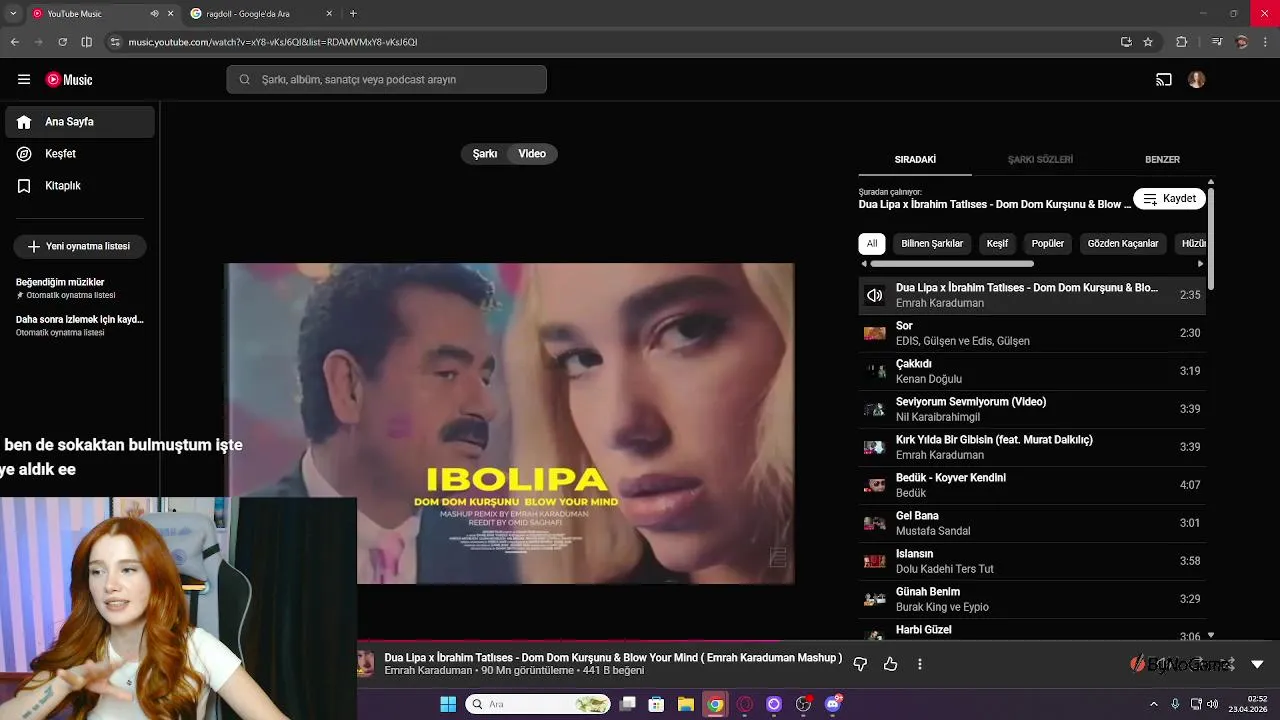Image resolution: width=1280 pixels, height=720 pixels.
Task: Open Discord from the taskbar
Action: pos(833,704)
